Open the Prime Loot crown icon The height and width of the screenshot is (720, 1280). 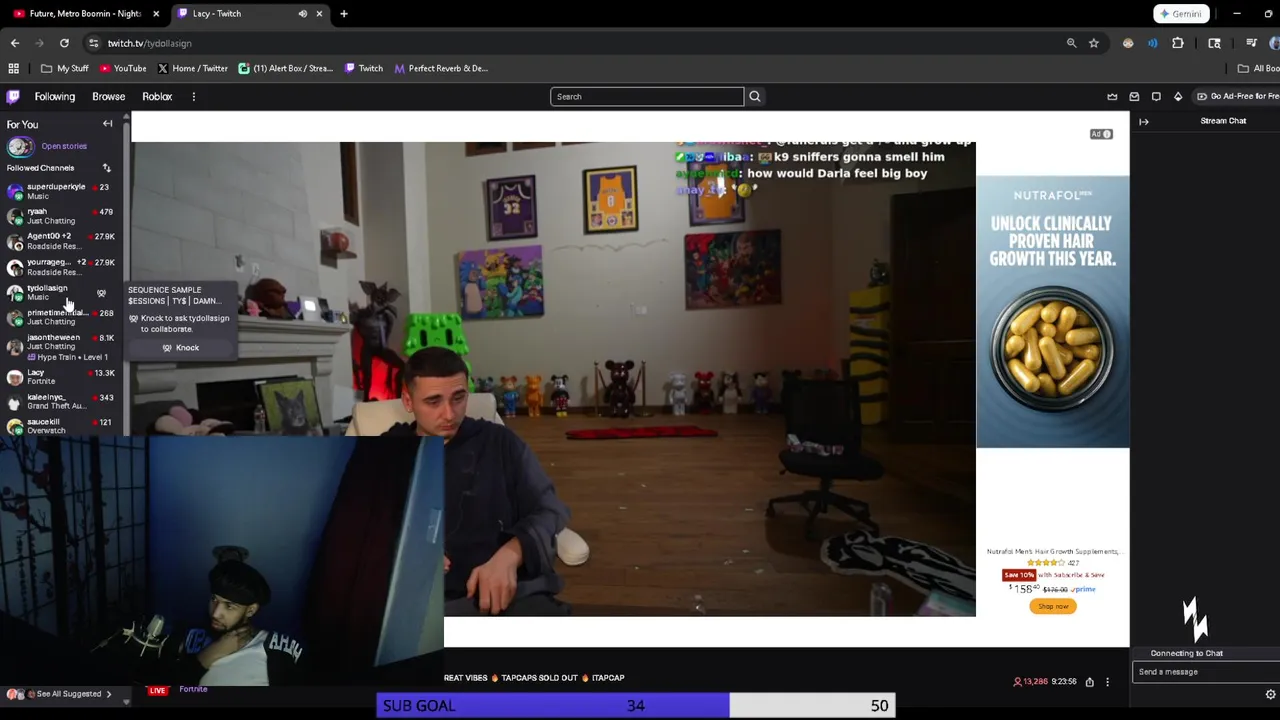1112,97
